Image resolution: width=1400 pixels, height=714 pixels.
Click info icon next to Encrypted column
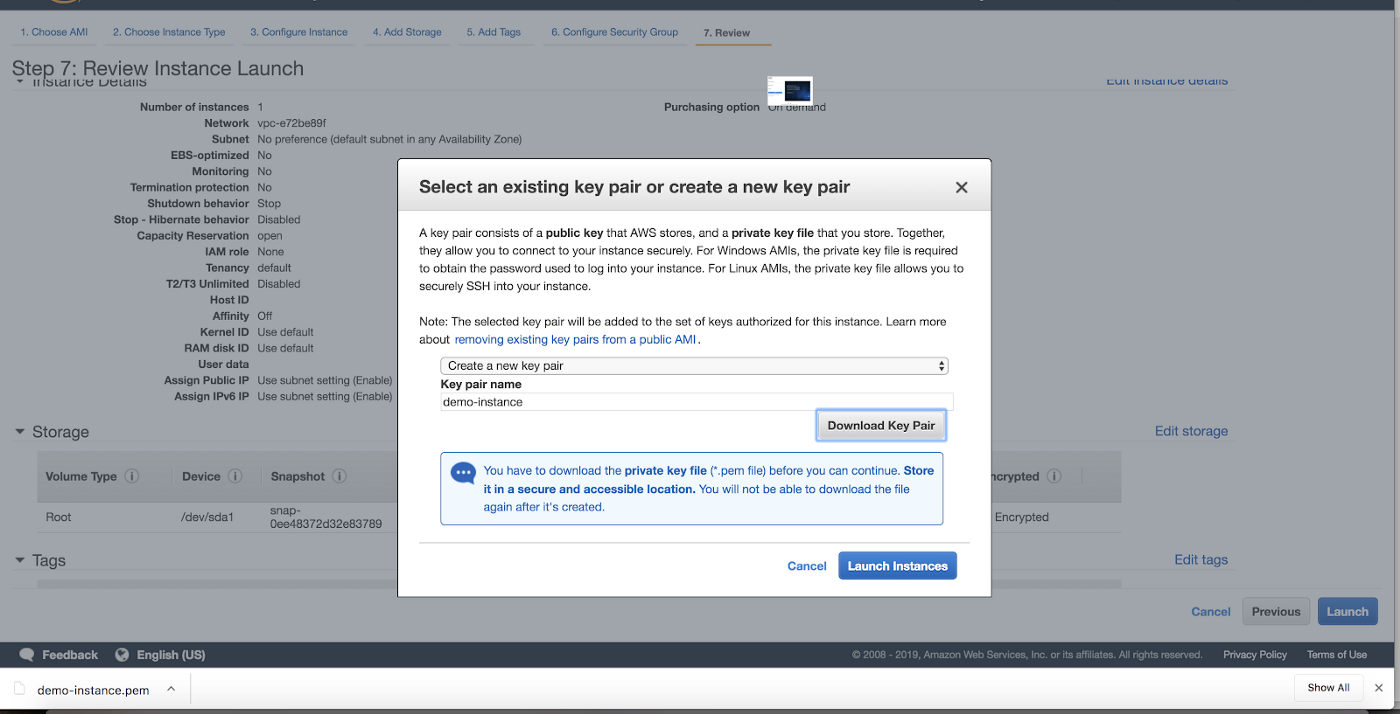tap(1054, 476)
